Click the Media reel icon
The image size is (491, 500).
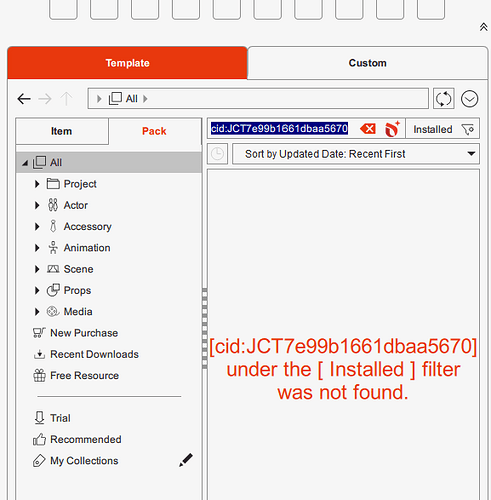(53, 312)
